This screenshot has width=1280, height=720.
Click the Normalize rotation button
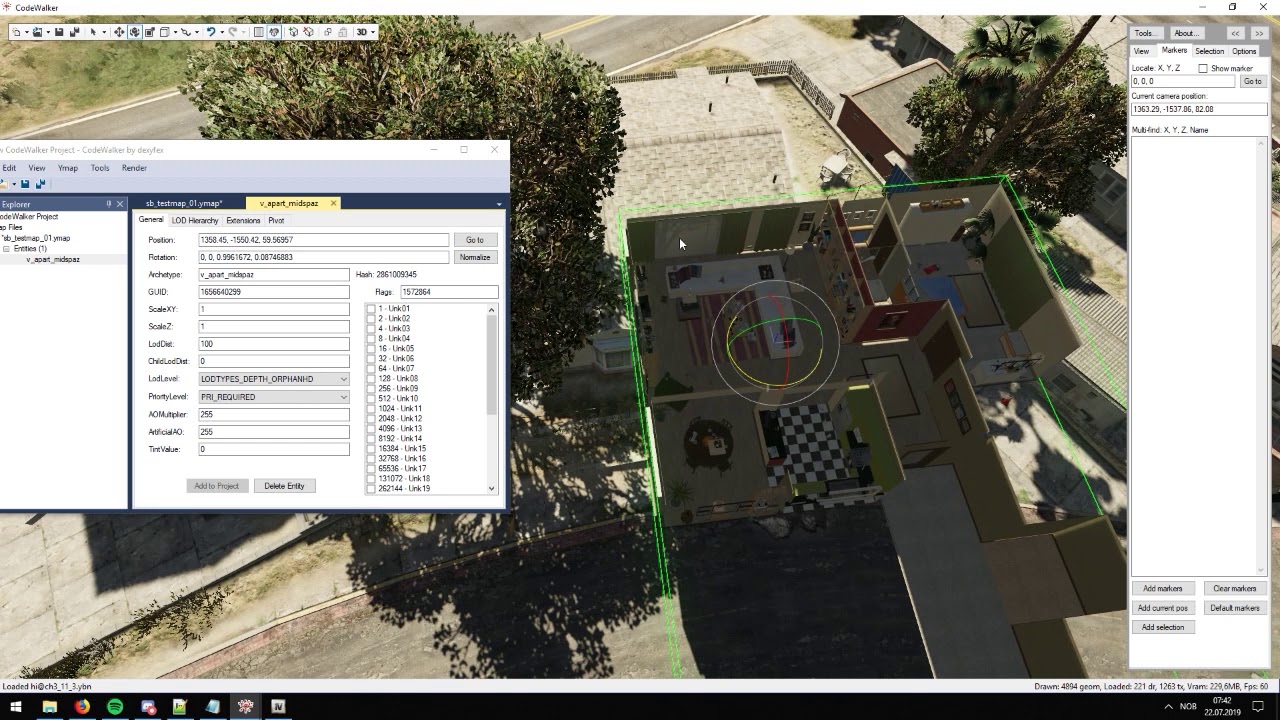click(474, 257)
